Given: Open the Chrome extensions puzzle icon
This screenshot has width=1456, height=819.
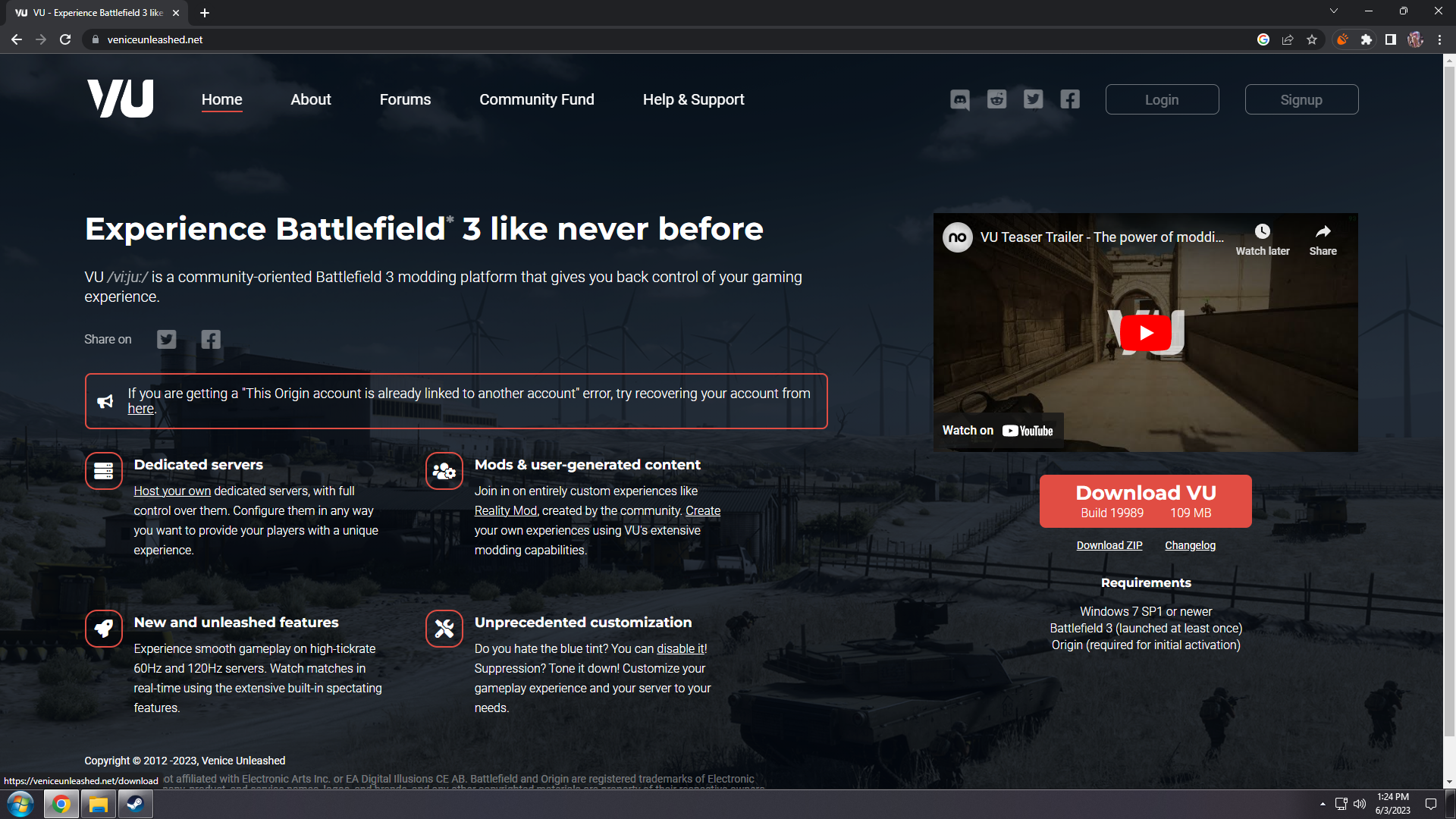Looking at the screenshot, I should (x=1367, y=39).
